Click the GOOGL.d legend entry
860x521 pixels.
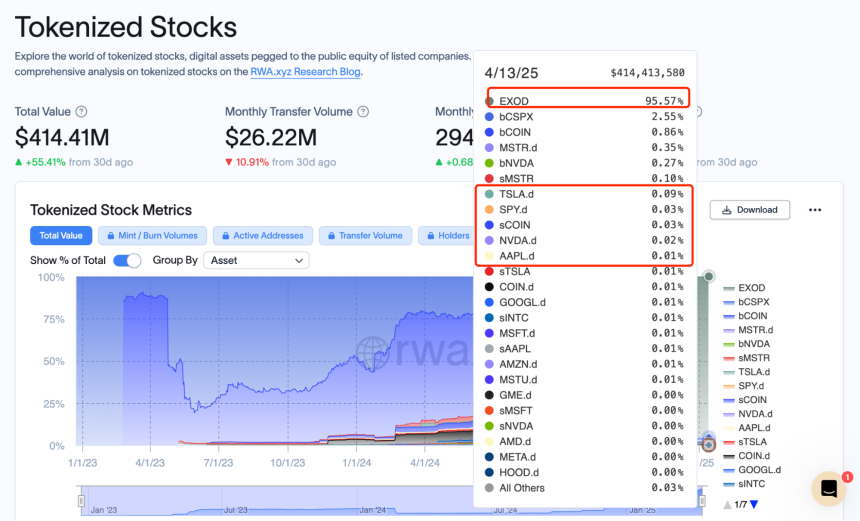[x=752, y=470]
